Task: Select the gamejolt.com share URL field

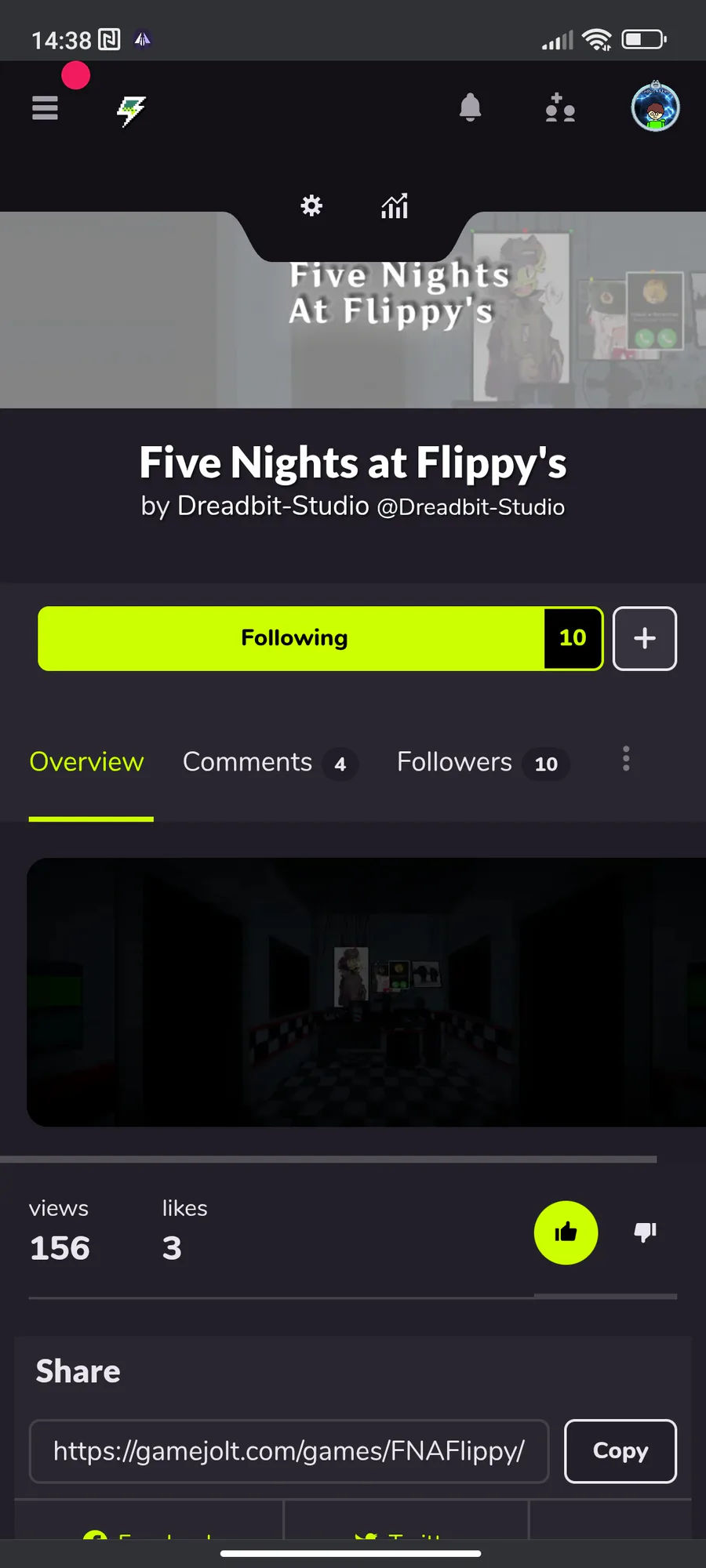Action: click(289, 1451)
